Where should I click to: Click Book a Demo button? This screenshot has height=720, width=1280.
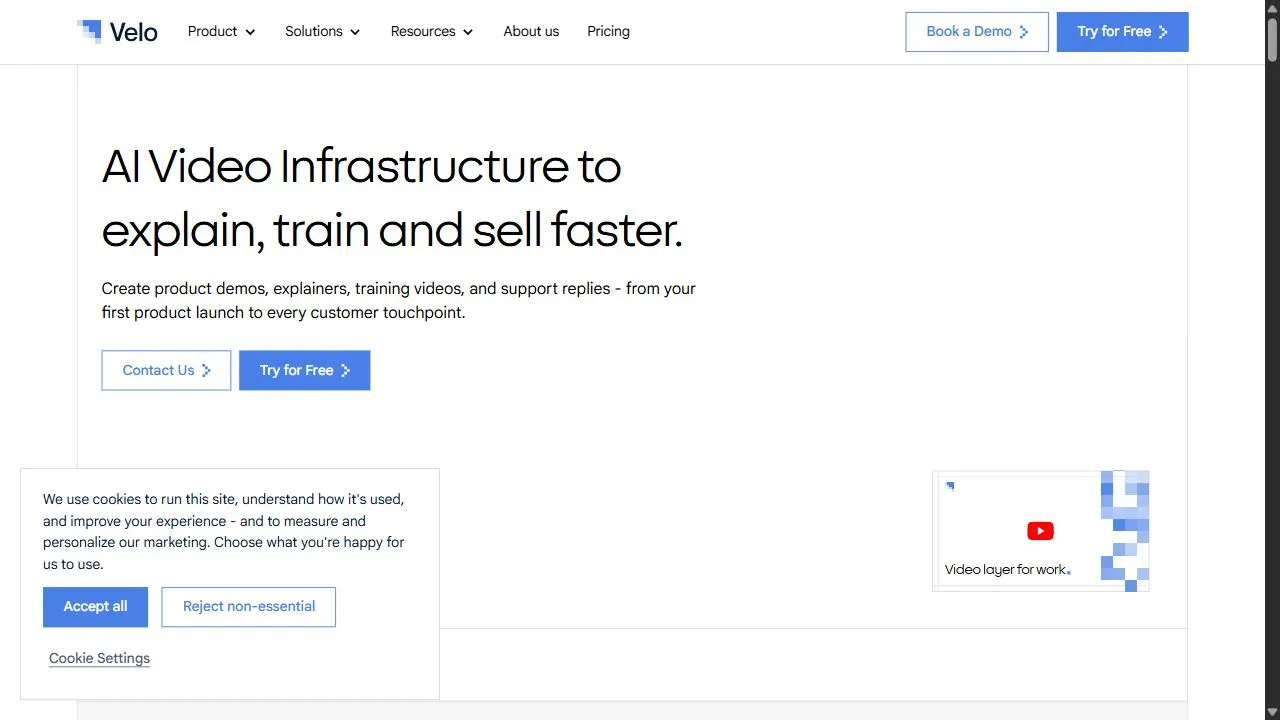[x=977, y=32]
